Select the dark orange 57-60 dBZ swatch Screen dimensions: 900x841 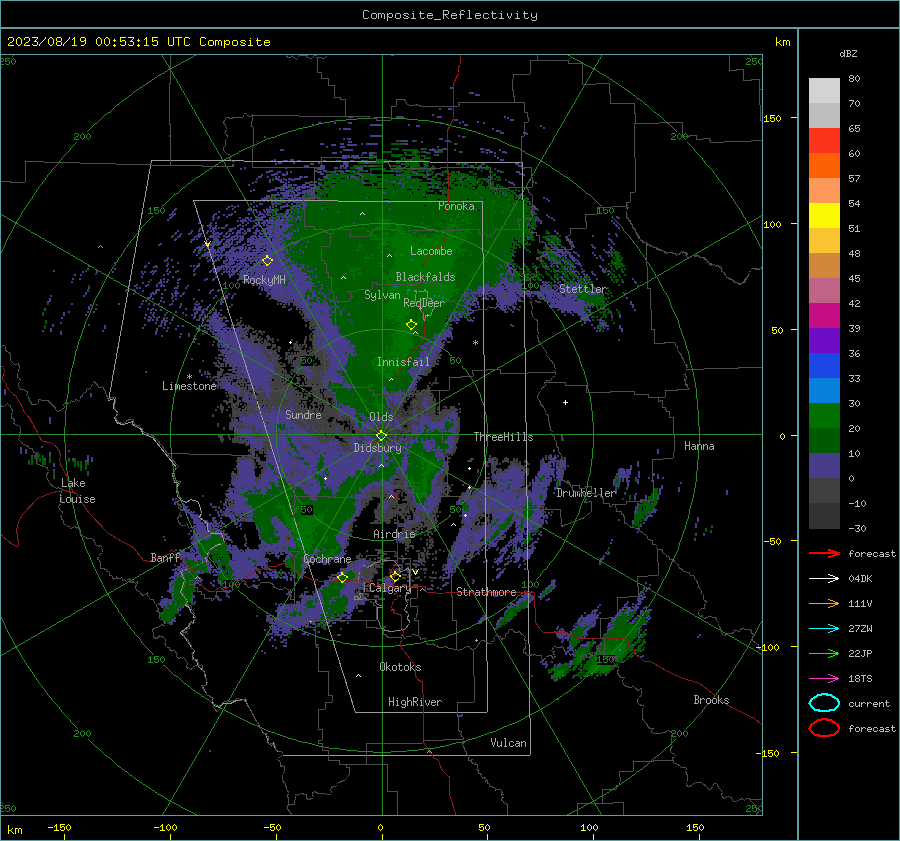point(824,166)
